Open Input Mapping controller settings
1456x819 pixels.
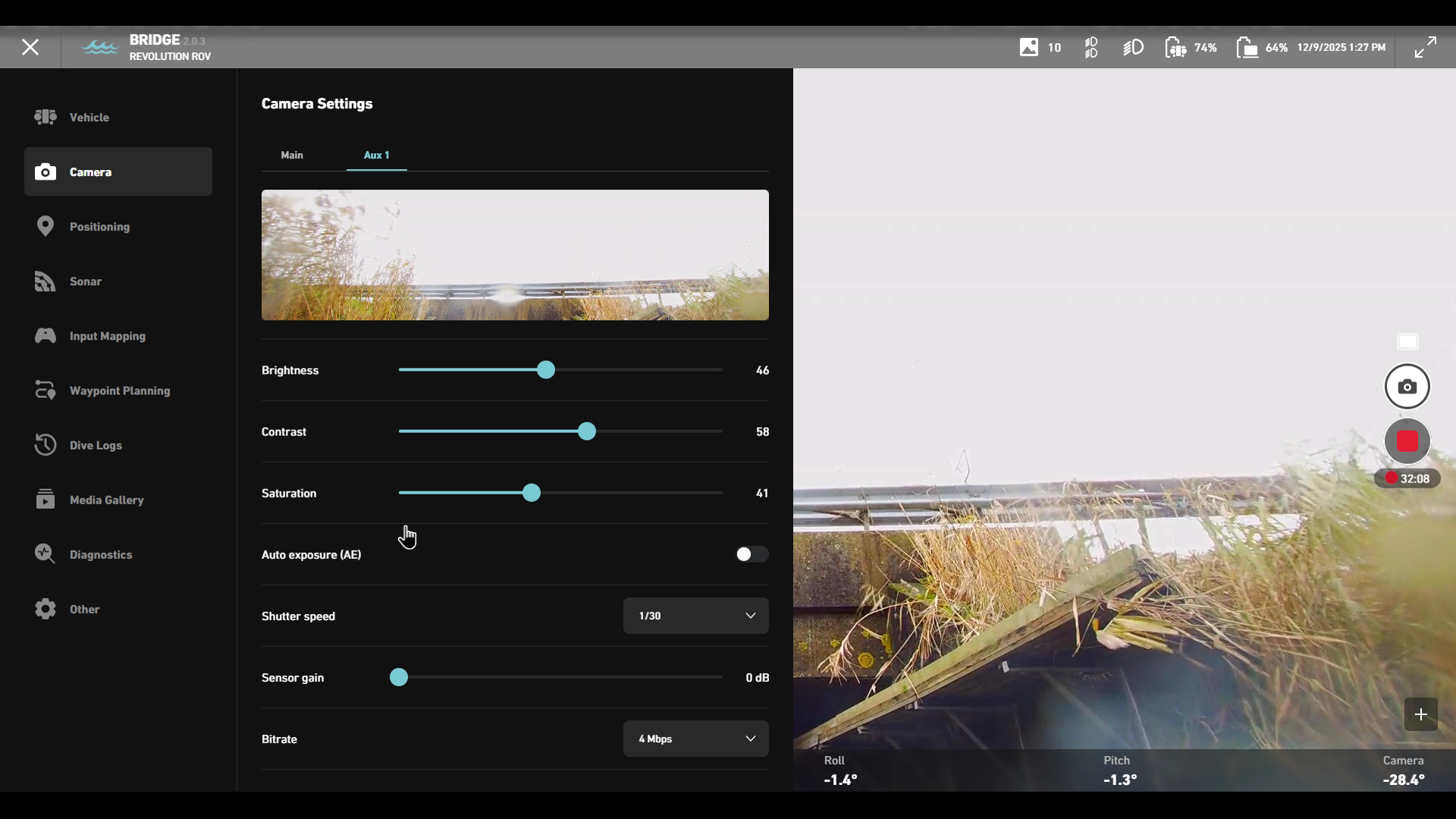(107, 336)
